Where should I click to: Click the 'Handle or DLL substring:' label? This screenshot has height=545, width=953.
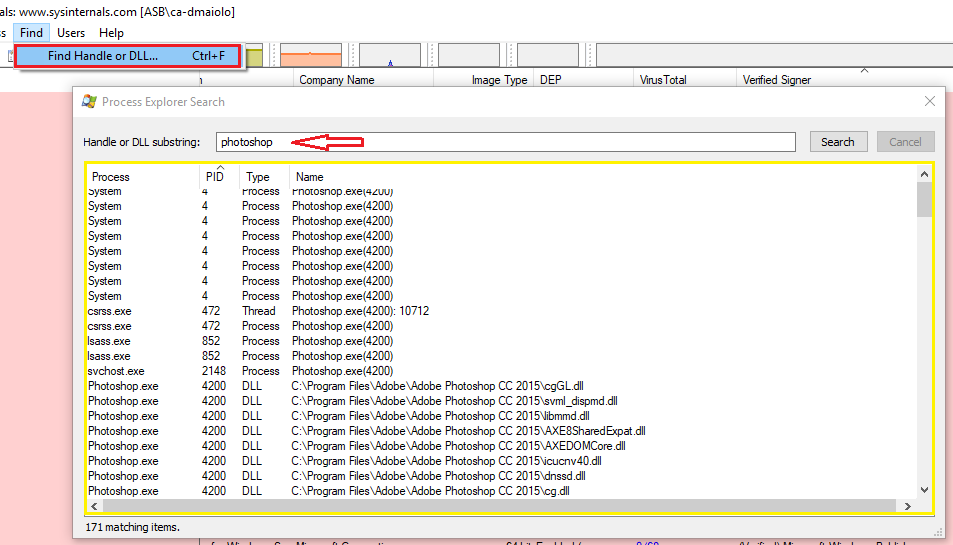pyautogui.click(x=142, y=142)
